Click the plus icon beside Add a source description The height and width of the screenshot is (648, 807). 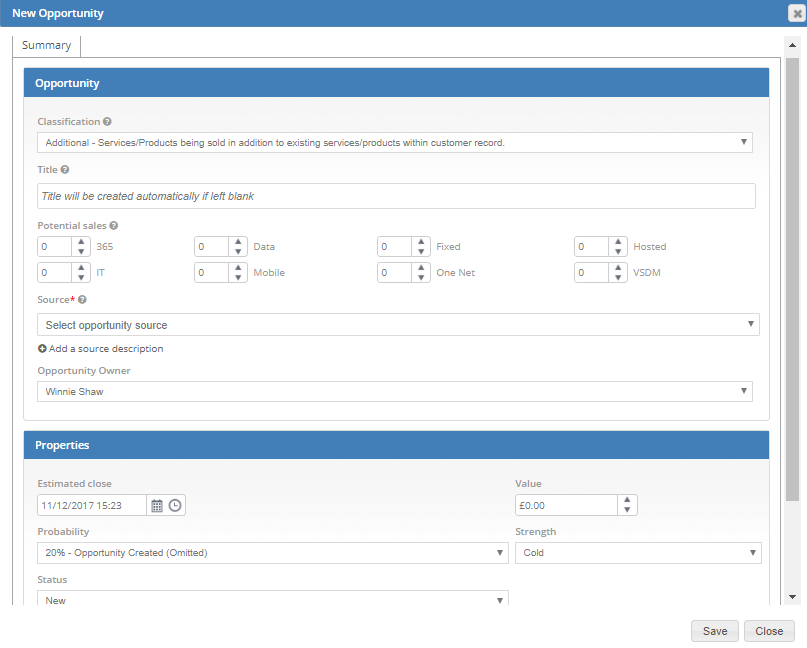(42, 348)
